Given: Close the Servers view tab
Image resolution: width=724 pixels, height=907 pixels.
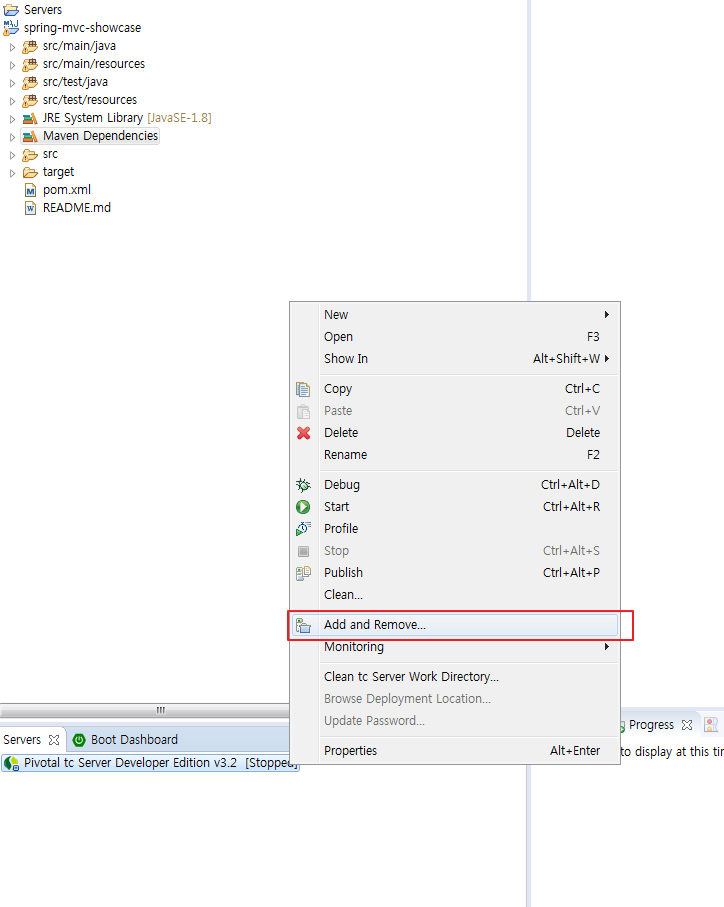Looking at the screenshot, I should (54, 740).
